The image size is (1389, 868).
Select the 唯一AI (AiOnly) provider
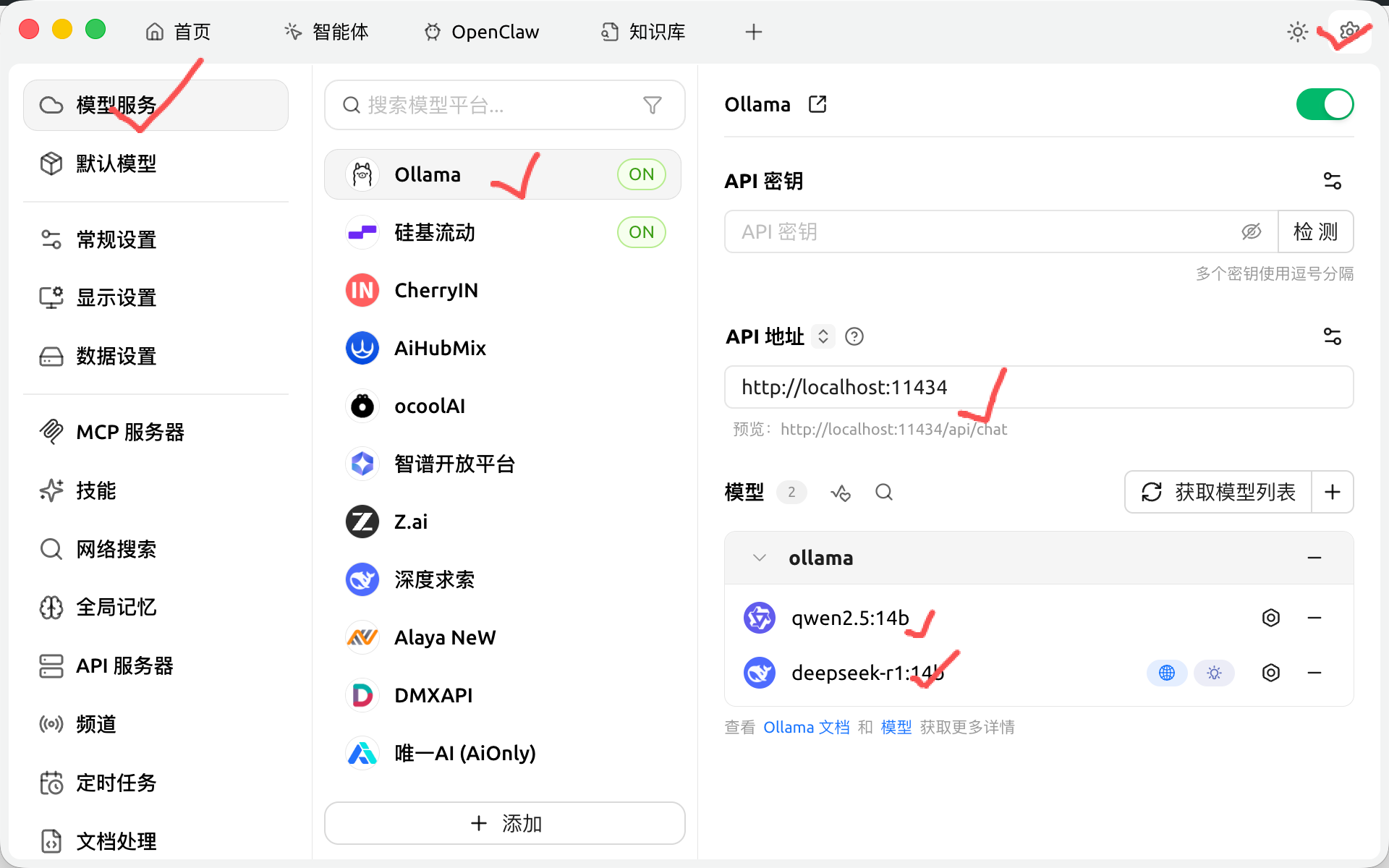[x=503, y=753]
